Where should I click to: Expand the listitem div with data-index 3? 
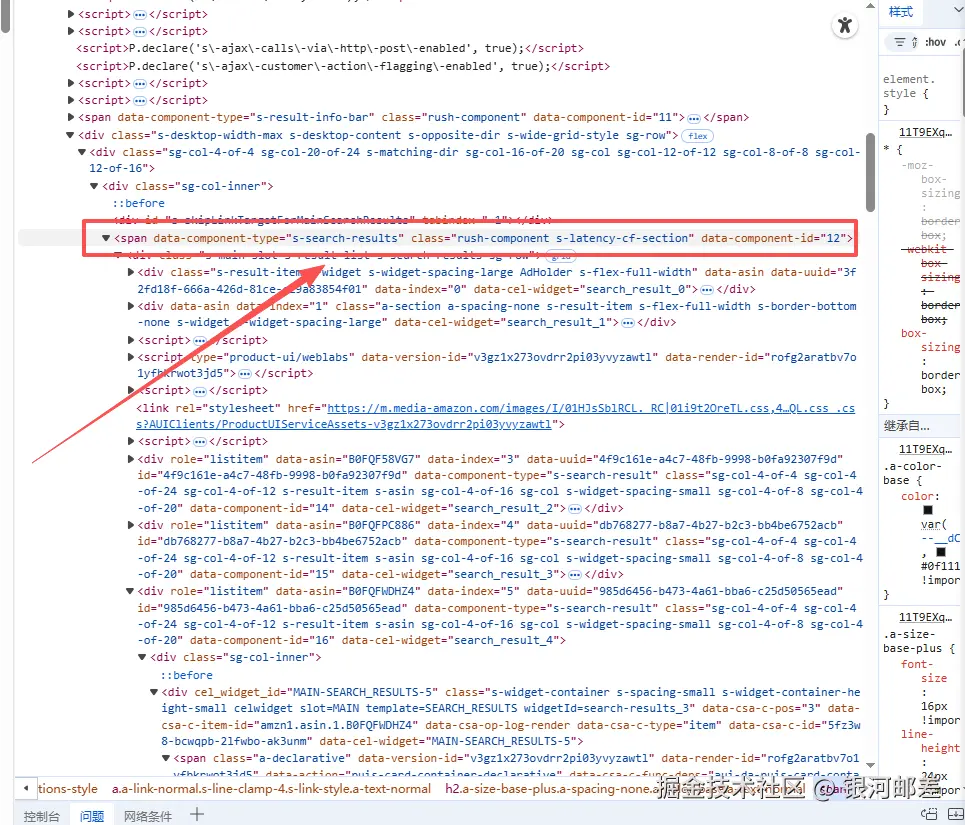[130, 459]
